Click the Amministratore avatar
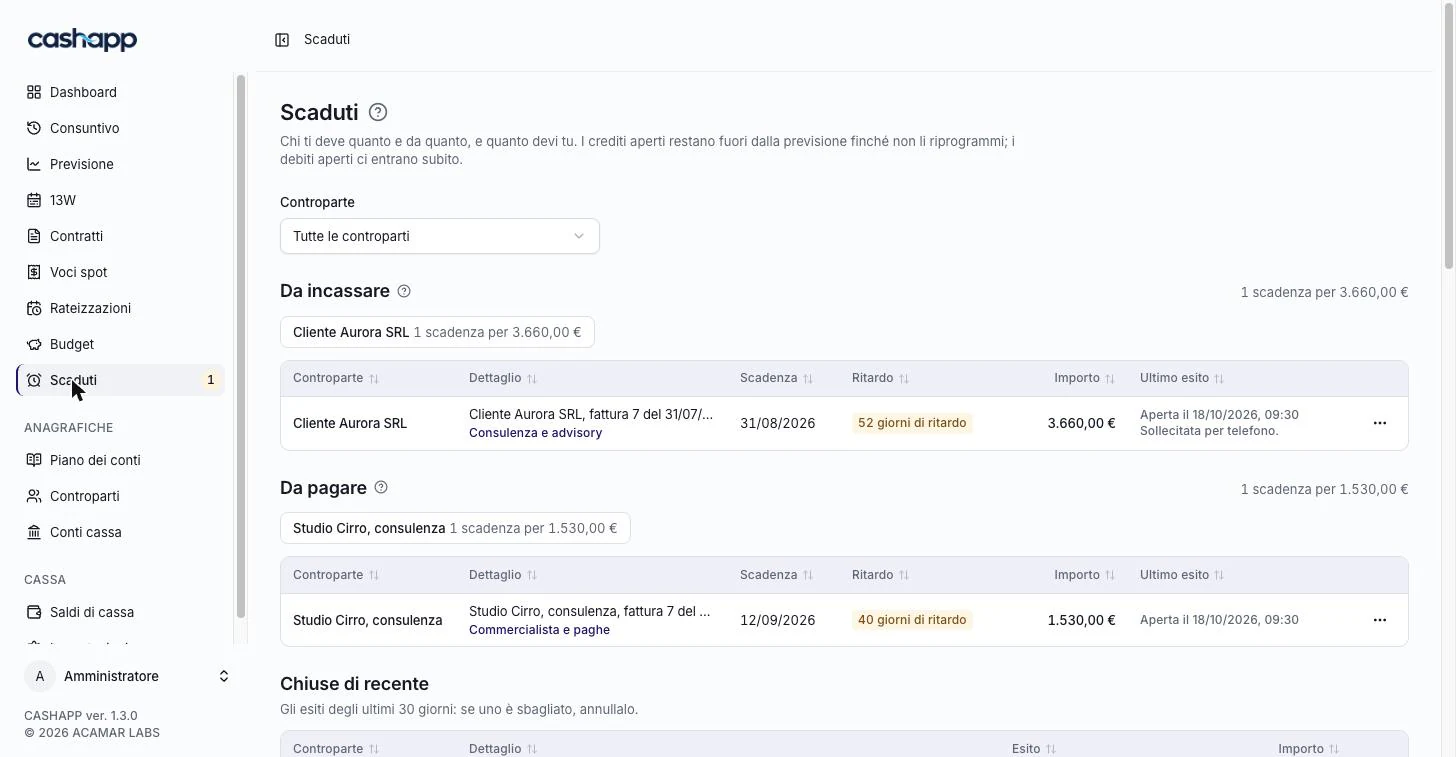Image resolution: width=1456 pixels, height=757 pixels. pyautogui.click(x=39, y=676)
